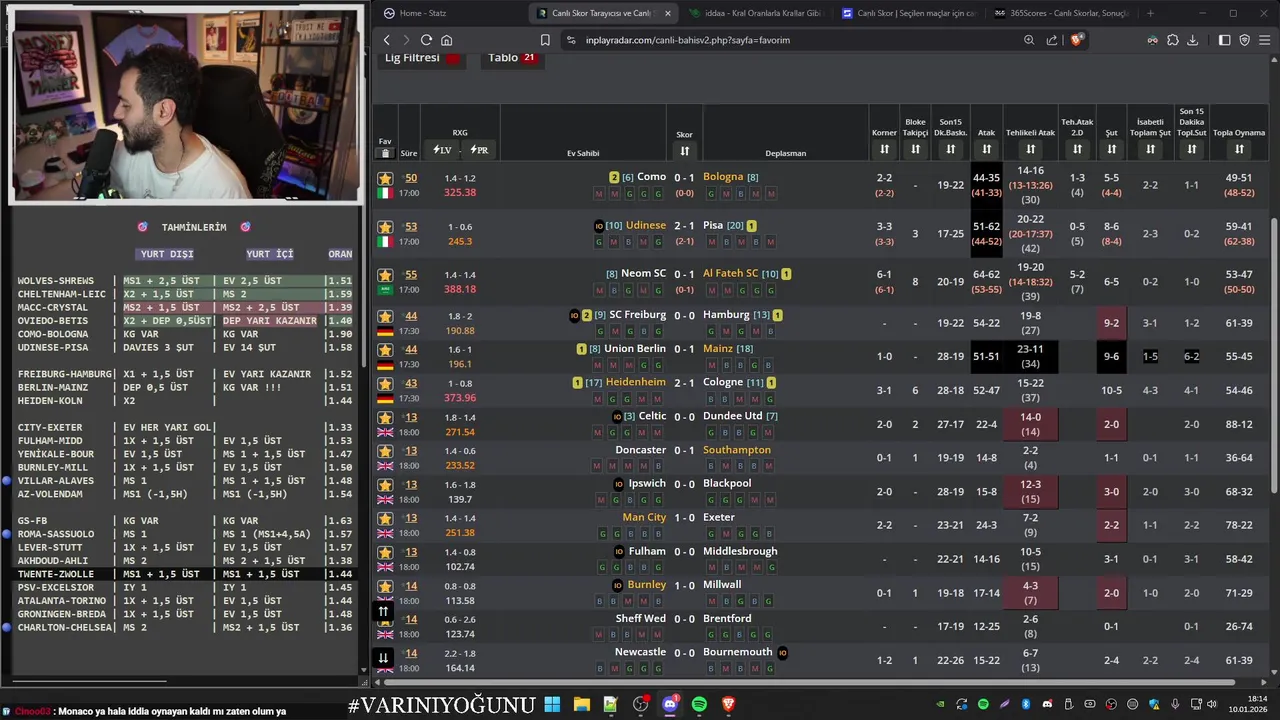1280x720 pixels.
Task: Toggle favorite star for Udinese–Pisa match
Action: [385, 227]
